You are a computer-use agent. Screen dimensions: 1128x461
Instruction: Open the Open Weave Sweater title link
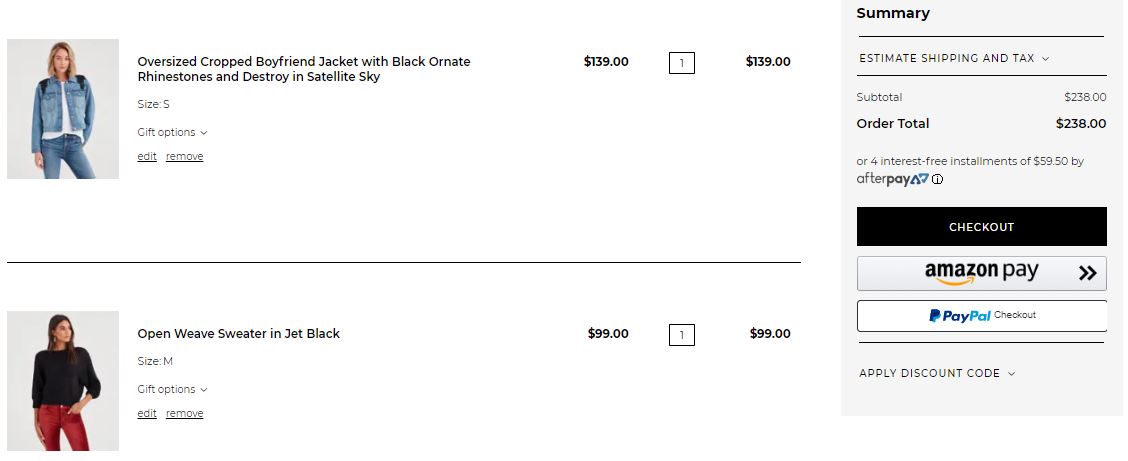(x=238, y=334)
